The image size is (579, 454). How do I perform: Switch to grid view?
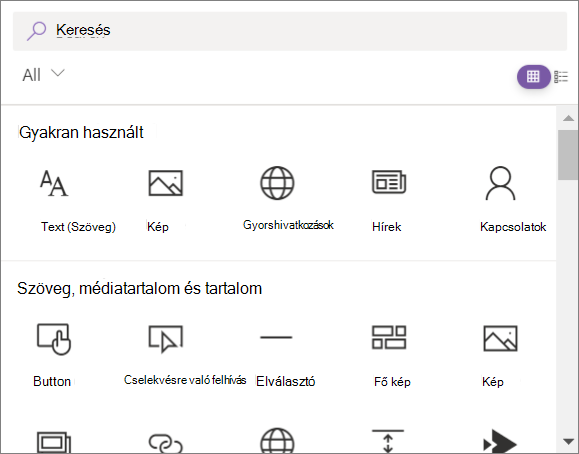[x=533, y=77]
